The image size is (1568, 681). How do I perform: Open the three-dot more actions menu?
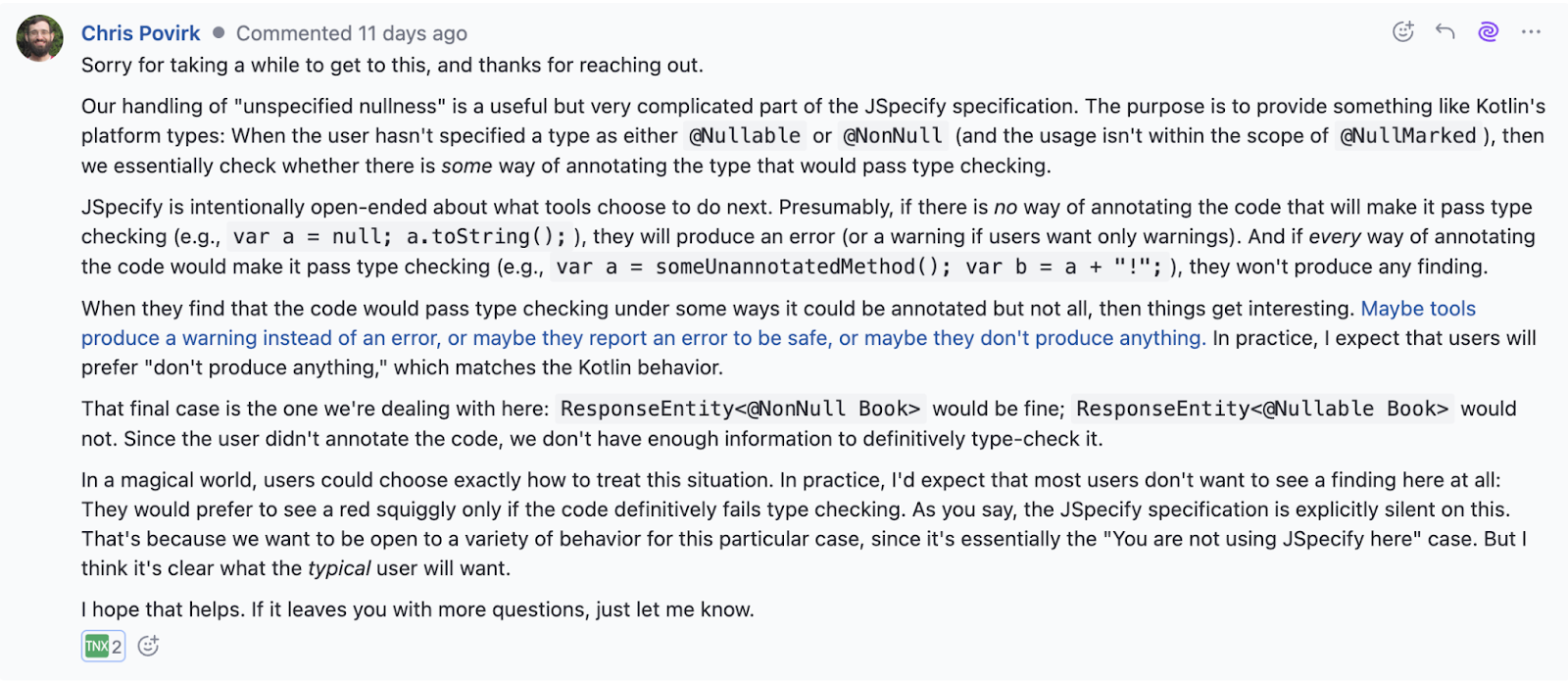point(1531,31)
